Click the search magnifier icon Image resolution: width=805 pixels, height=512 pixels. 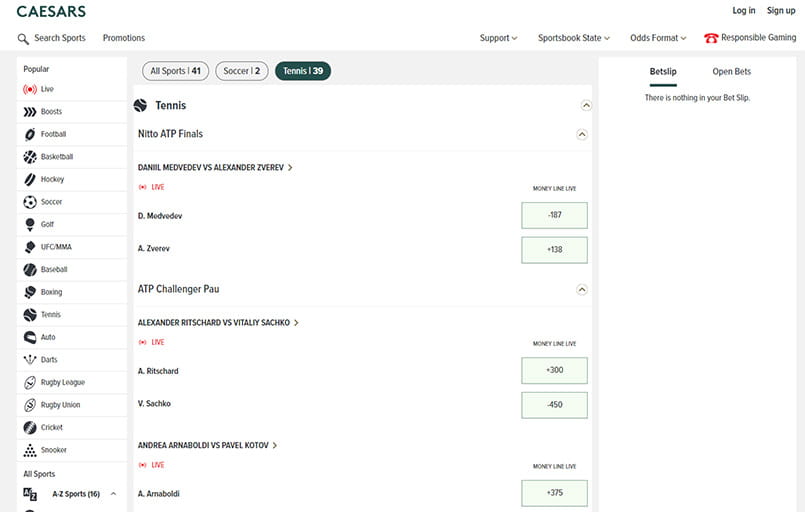[x=23, y=39]
